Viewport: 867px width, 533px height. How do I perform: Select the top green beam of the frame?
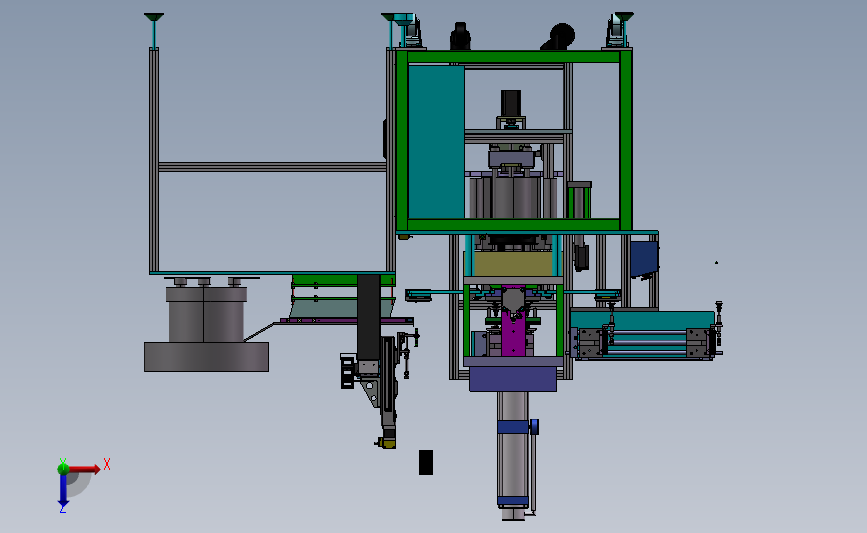(514, 57)
